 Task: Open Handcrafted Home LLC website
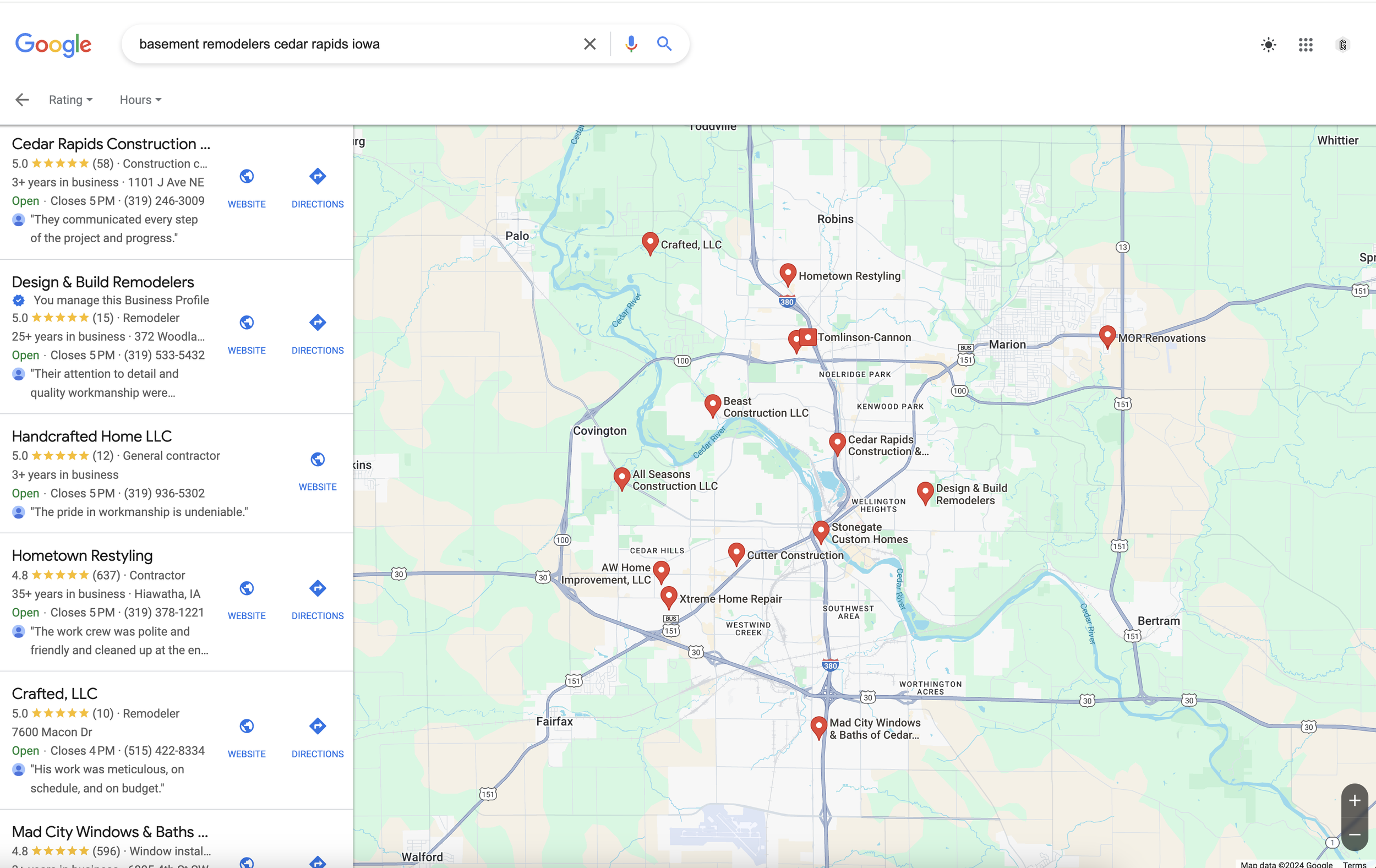pos(317,460)
